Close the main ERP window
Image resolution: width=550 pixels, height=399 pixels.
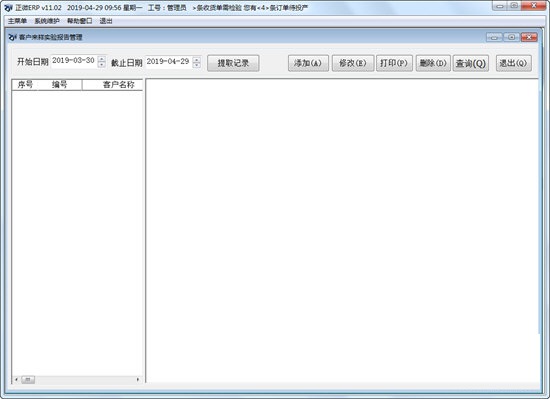[534, 6]
